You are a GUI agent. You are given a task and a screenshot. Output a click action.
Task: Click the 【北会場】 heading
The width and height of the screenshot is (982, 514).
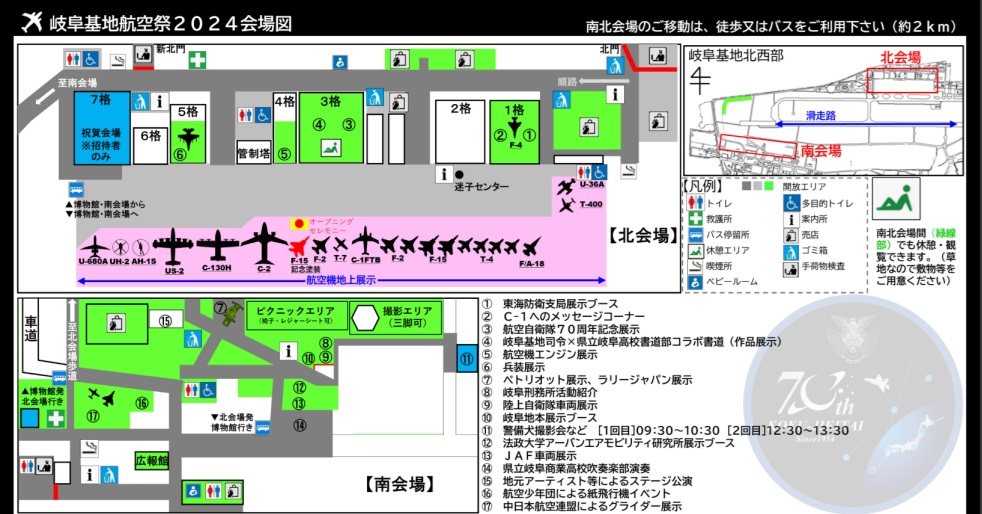pos(643,235)
